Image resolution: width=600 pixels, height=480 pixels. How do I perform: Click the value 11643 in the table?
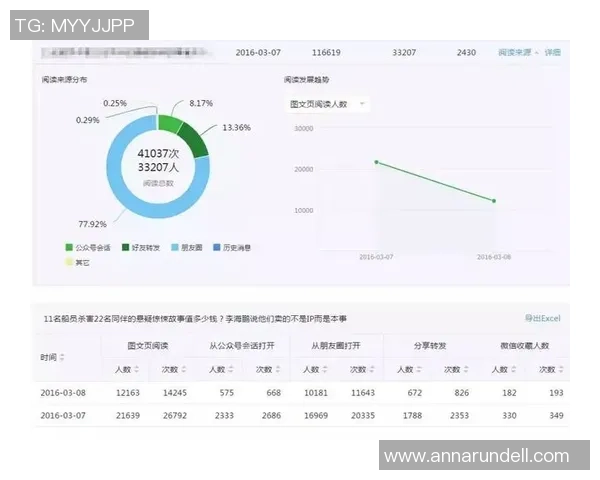coord(363,393)
